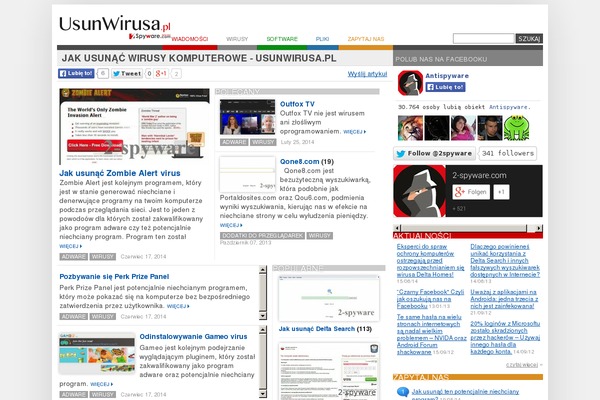Click the Tweet share button
Viewport: 600px width, 400px height.
(127, 73)
